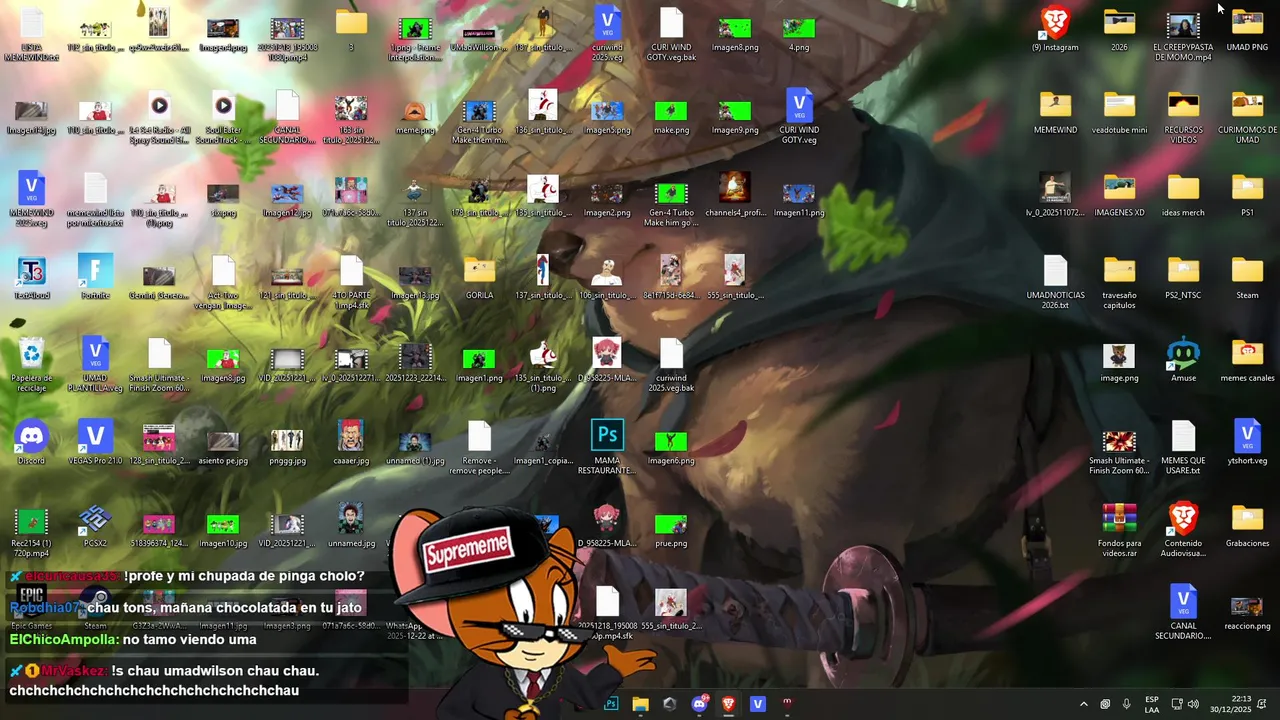Select the RECURSOS VIDEOS folder
The height and width of the screenshot is (720, 1280).
click(1183, 117)
